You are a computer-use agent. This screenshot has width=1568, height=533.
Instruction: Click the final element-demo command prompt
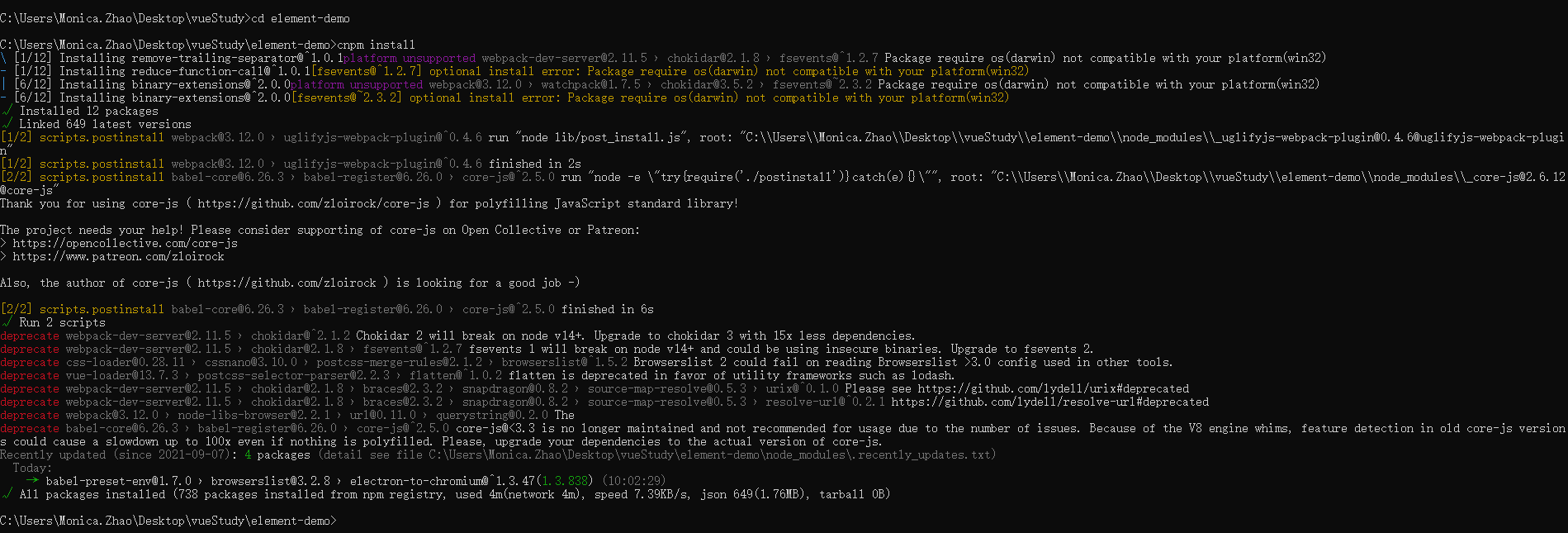pyautogui.click(x=168, y=521)
